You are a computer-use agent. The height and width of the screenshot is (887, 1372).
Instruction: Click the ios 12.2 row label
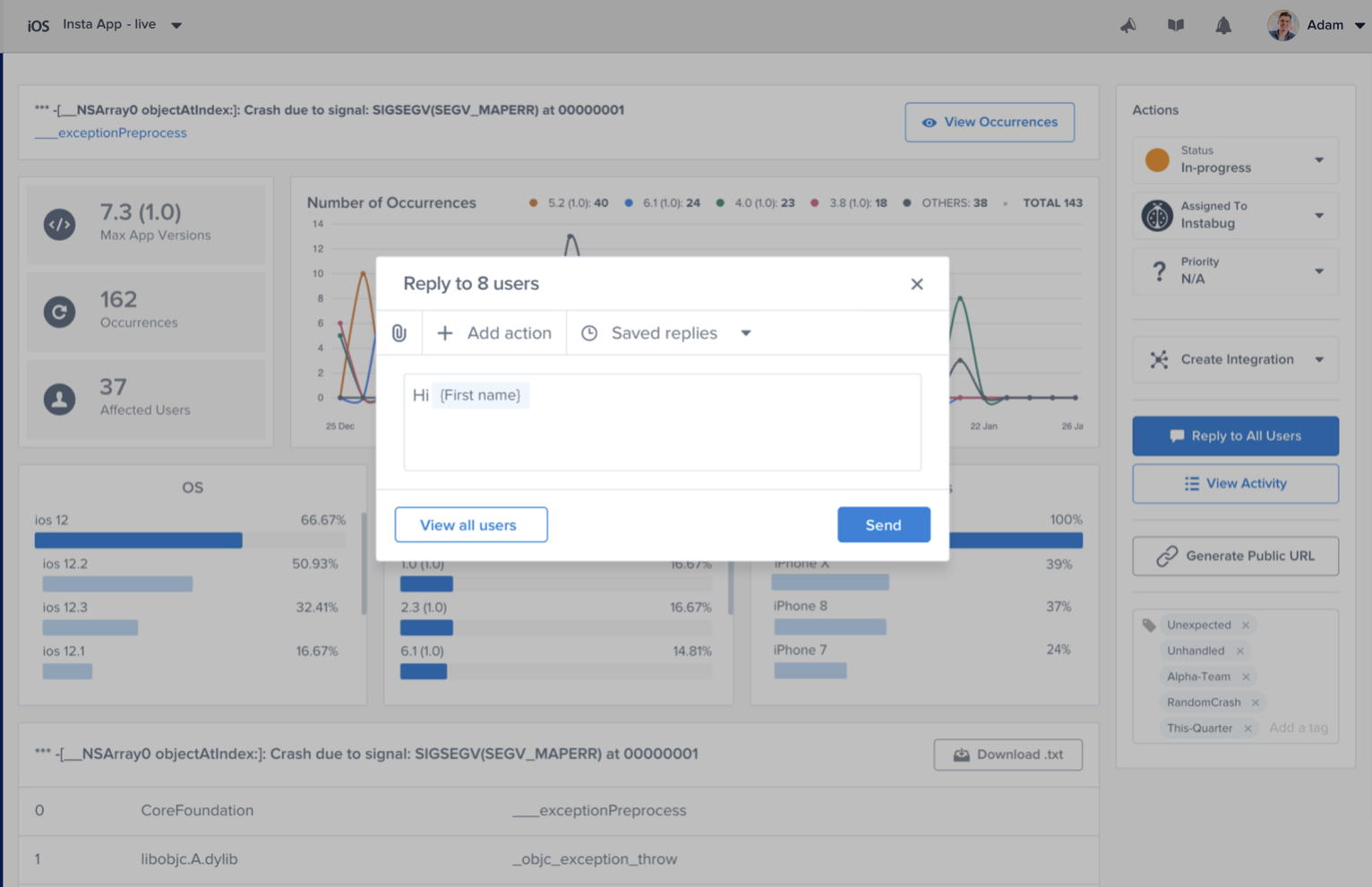click(65, 564)
